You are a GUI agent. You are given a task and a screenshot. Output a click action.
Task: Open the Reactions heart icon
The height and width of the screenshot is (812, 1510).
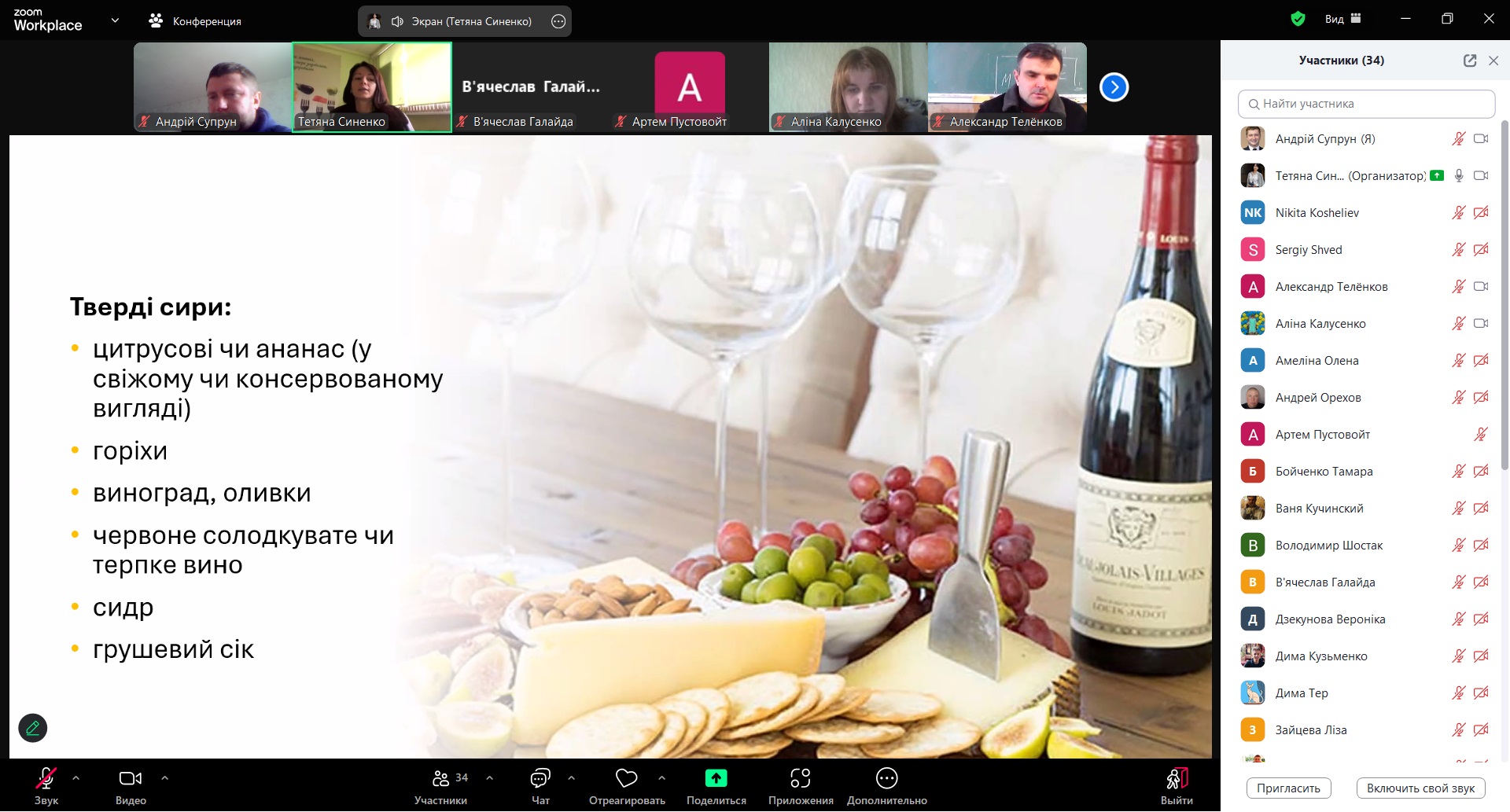coord(627,778)
